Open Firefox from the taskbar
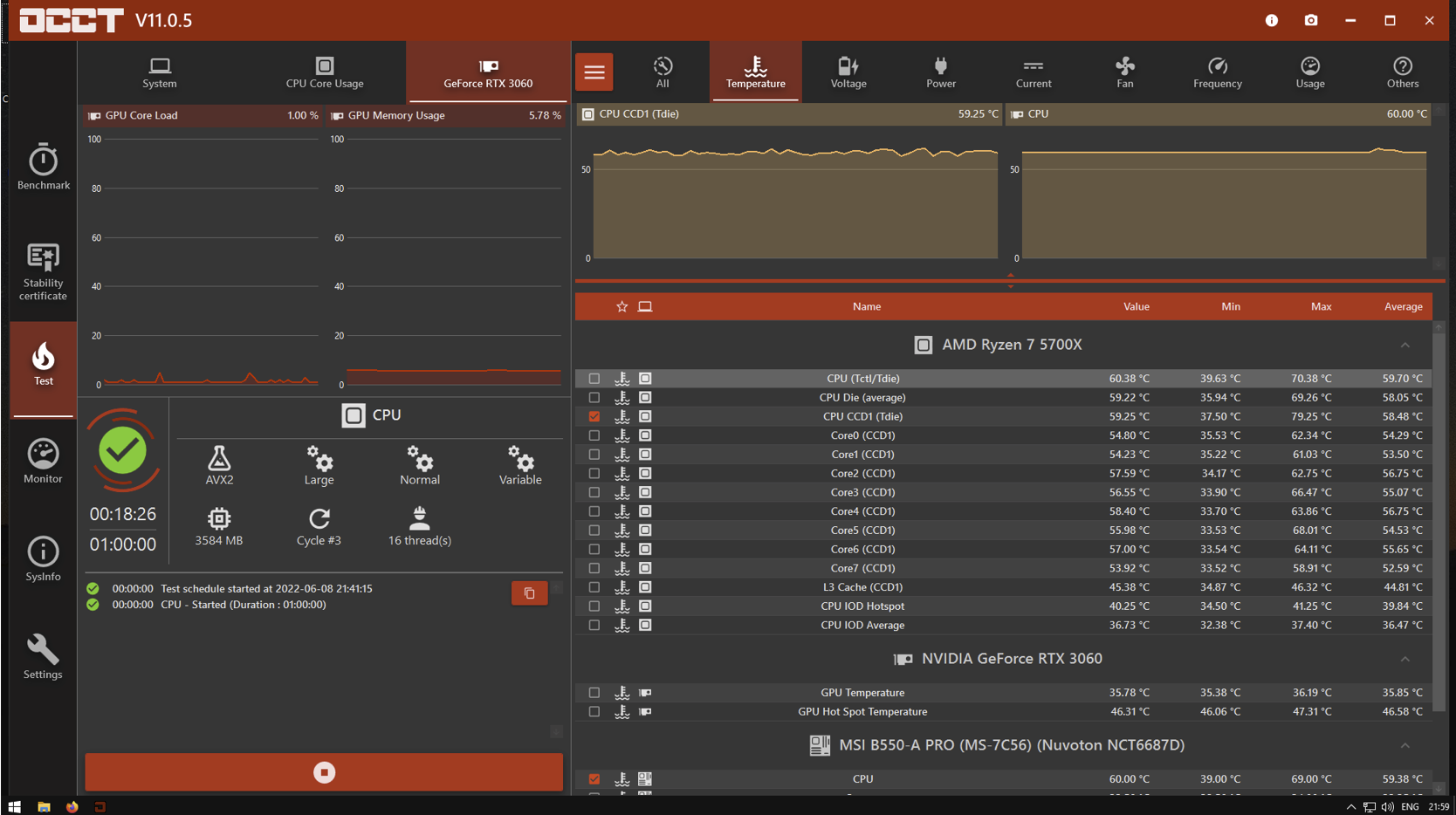The image size is (1456, 815). [72, 806]
